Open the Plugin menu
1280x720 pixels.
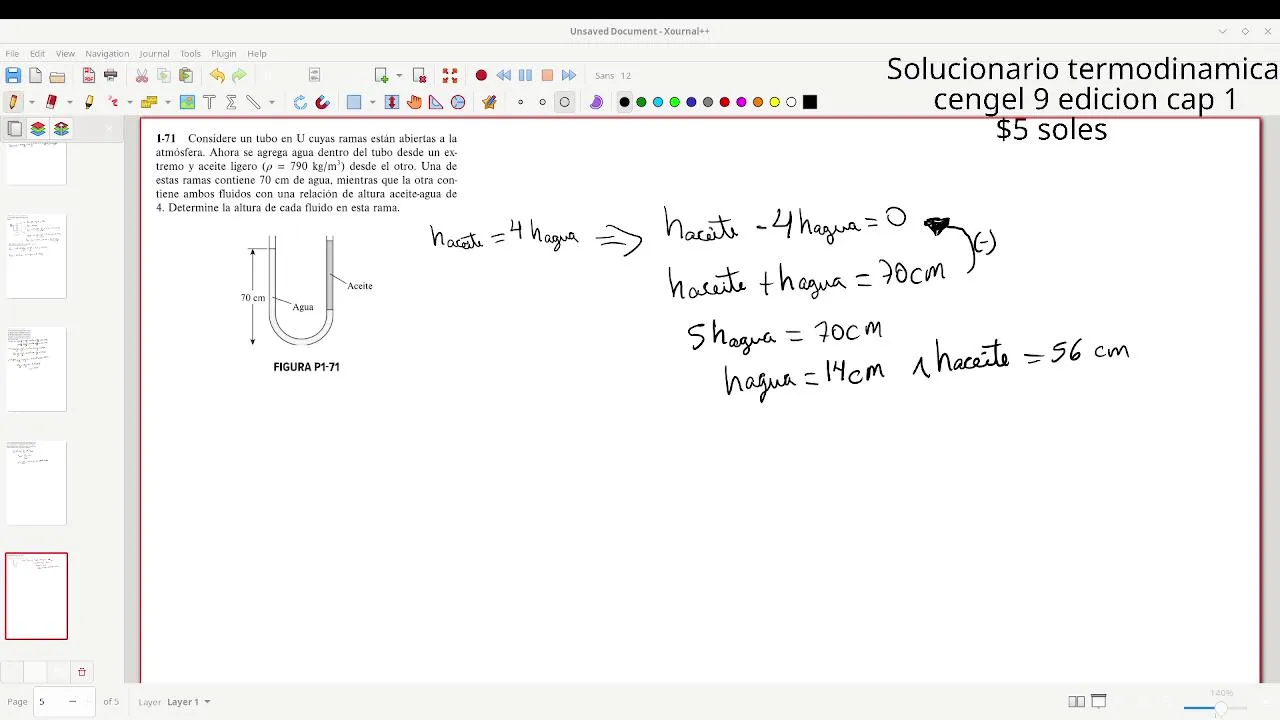(224, 53)
